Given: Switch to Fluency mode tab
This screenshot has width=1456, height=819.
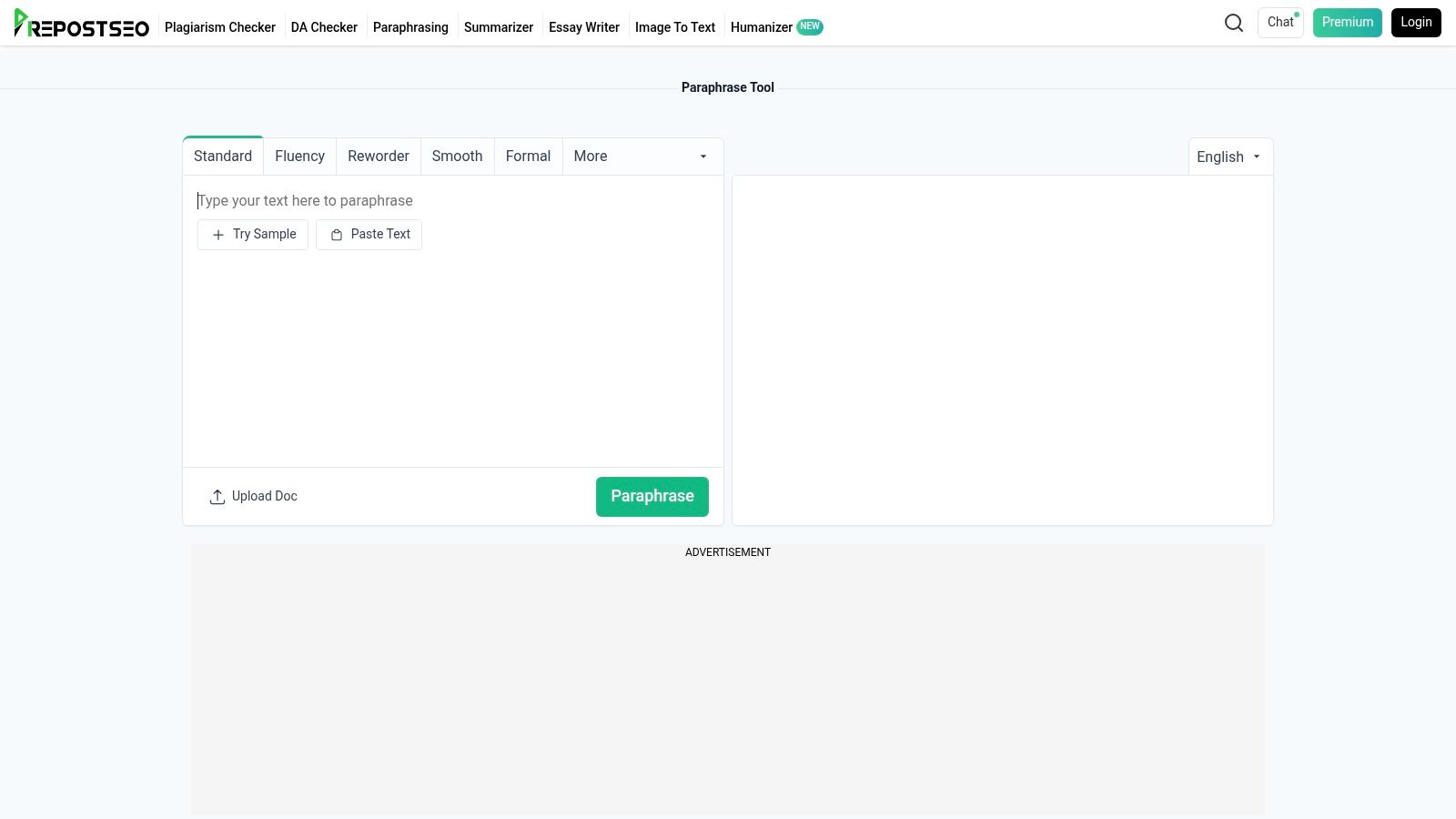Looking at the screenshot, I should click(x=299, y=157).
